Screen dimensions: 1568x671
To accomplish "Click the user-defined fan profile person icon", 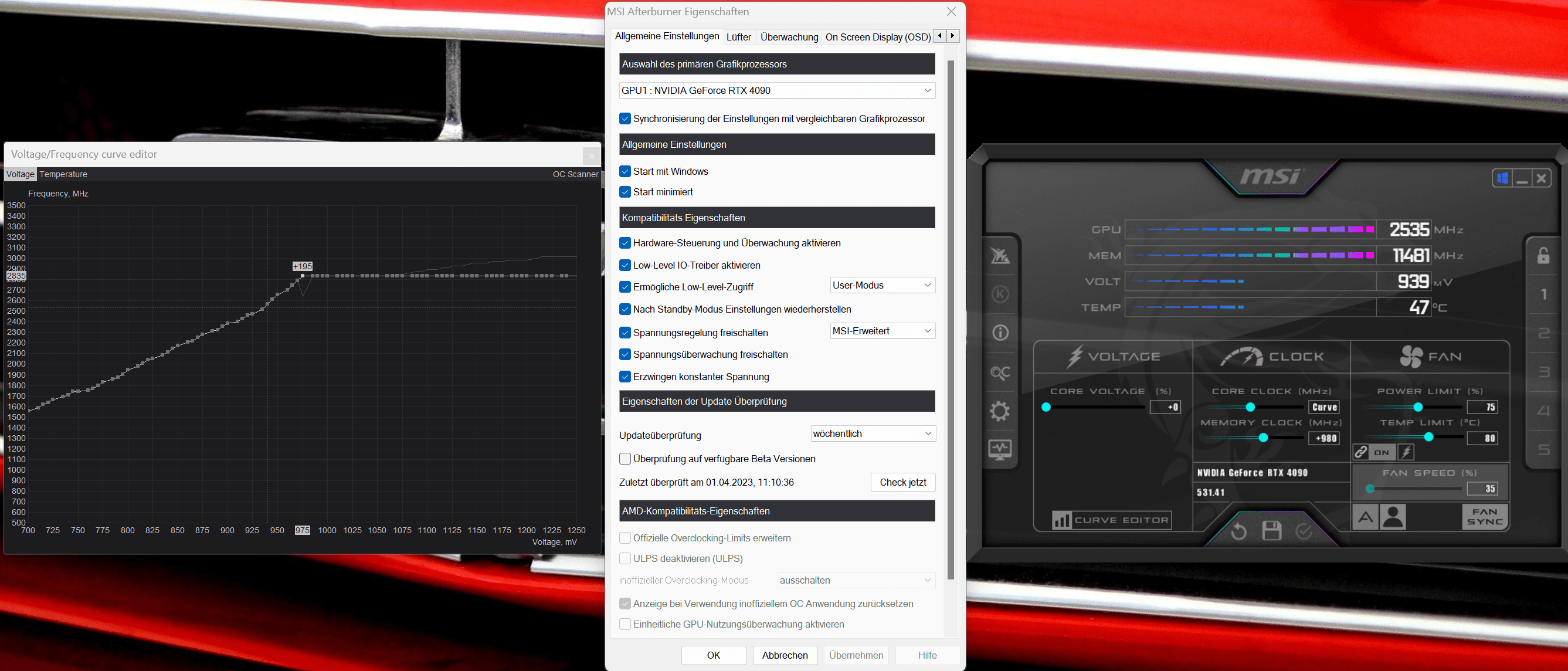I will click(1393, 517).
